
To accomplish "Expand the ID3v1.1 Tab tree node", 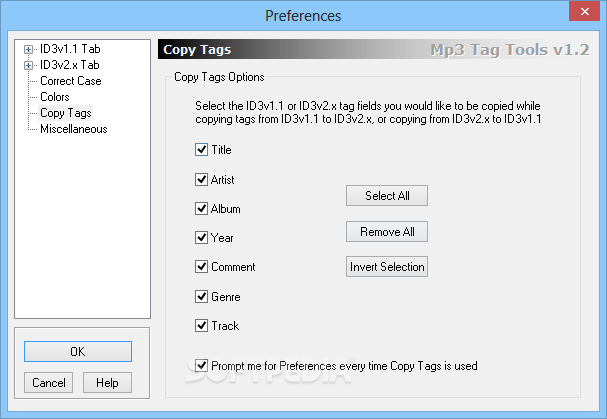I will pyautogui.click(x=28, y=49).
